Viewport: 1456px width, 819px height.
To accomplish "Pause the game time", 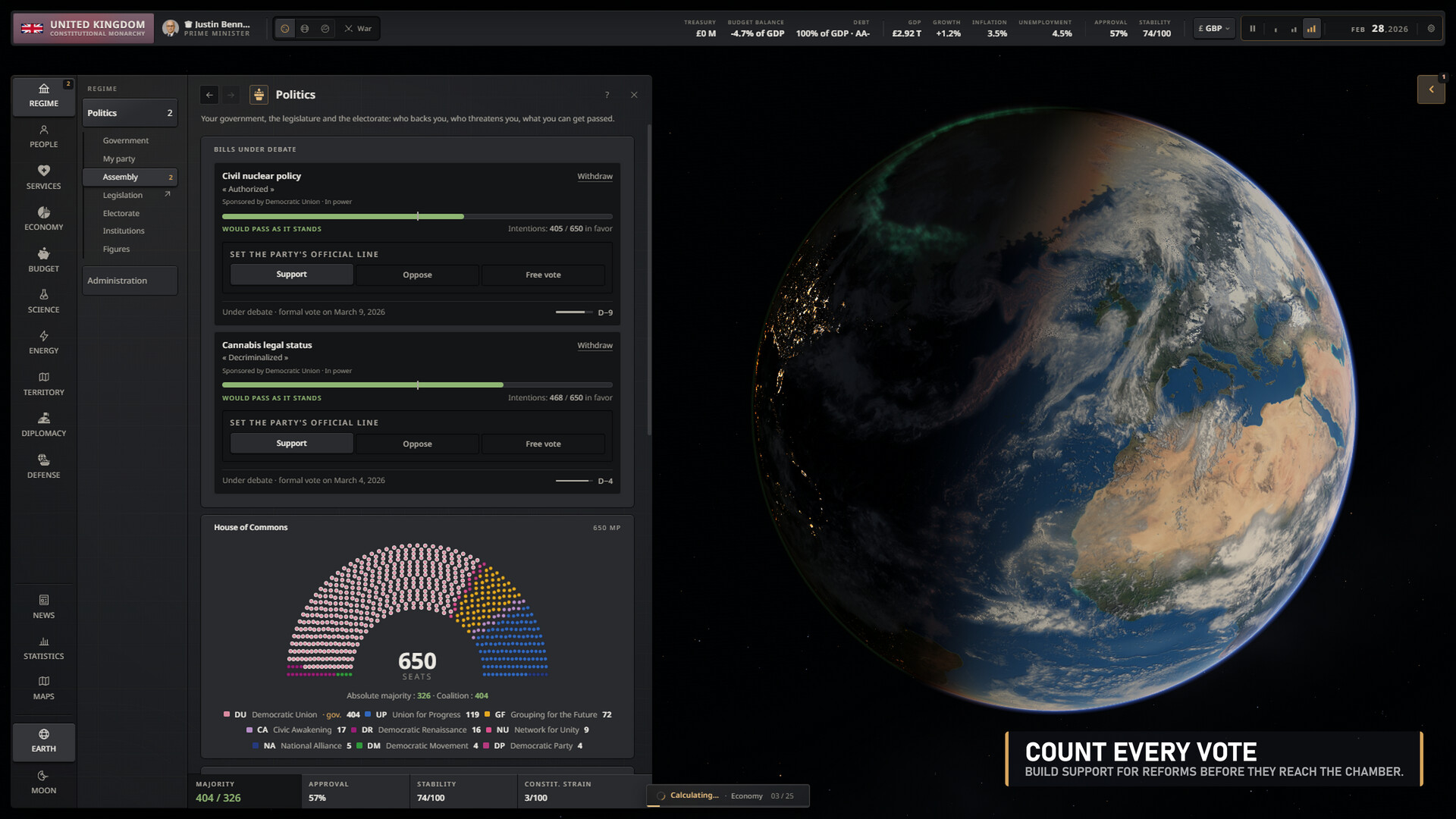I will point(1253,29).
